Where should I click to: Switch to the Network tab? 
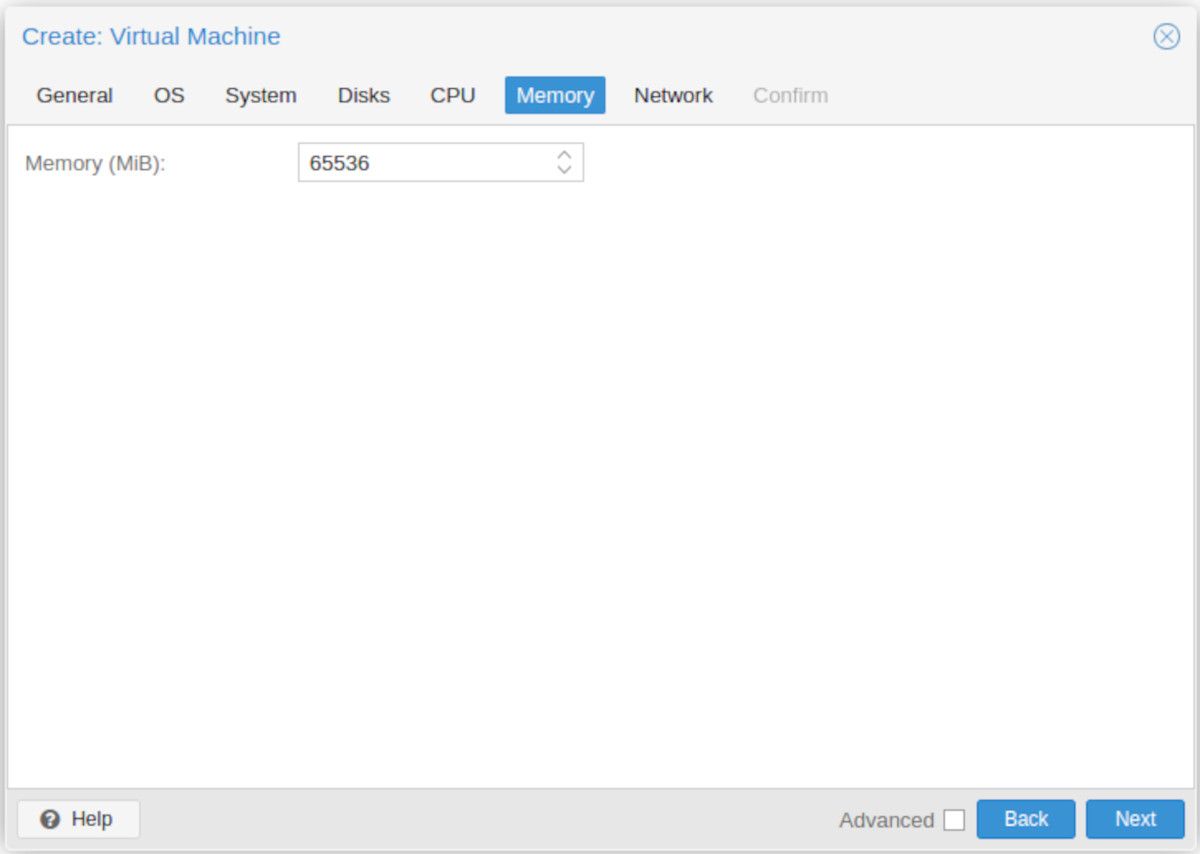click(x=673, y=95)
